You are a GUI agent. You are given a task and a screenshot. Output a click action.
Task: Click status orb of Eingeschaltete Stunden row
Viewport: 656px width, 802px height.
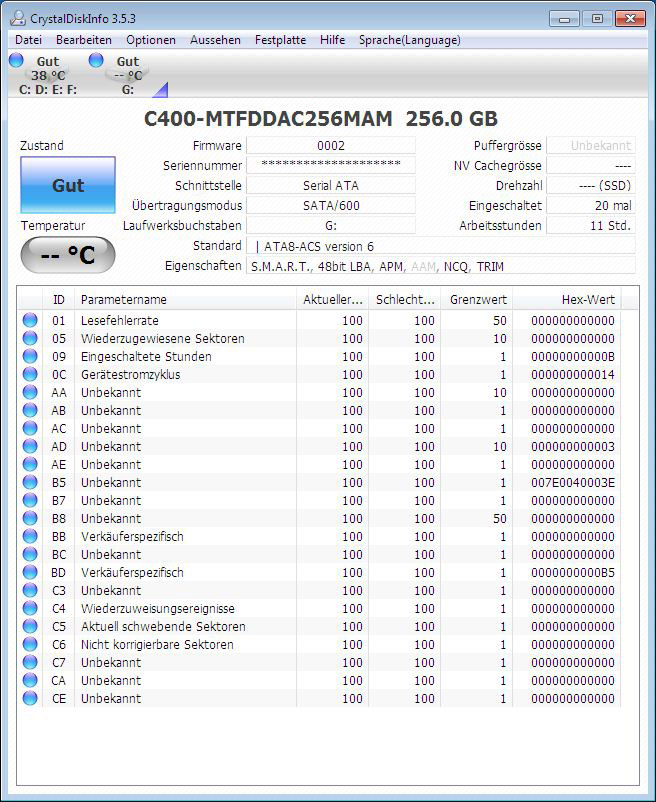click(x=30, y=356)
